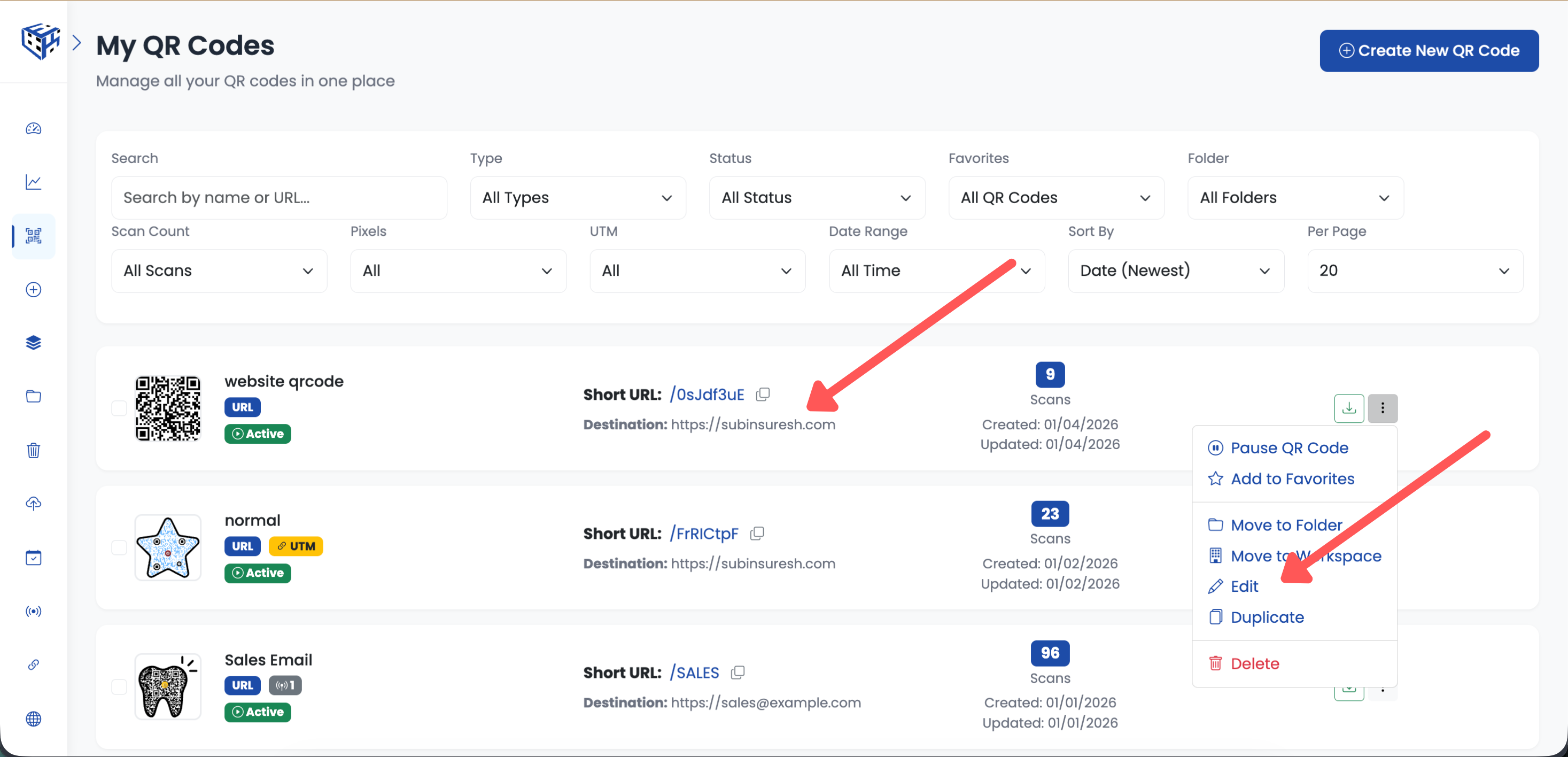The width and height of the screenshot is (1568, 757).
Task: Choose Pause QR Code from menu
Action: (x=1288, y=447)
